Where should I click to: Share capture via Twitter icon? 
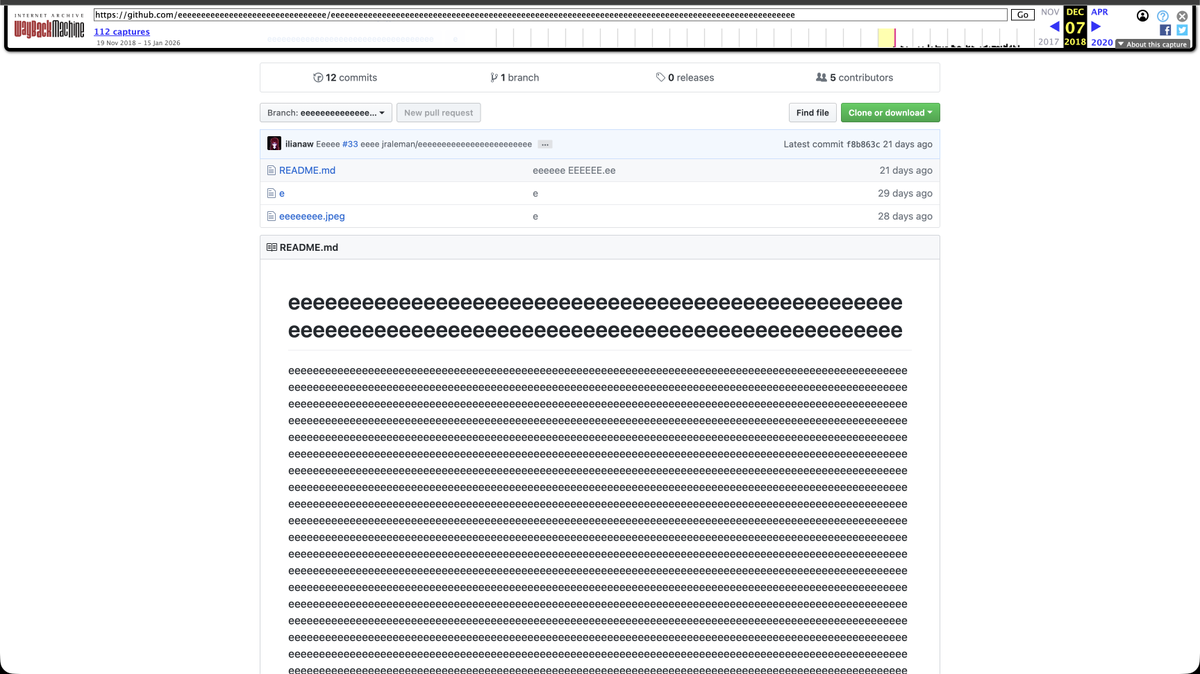(1182, 30)
